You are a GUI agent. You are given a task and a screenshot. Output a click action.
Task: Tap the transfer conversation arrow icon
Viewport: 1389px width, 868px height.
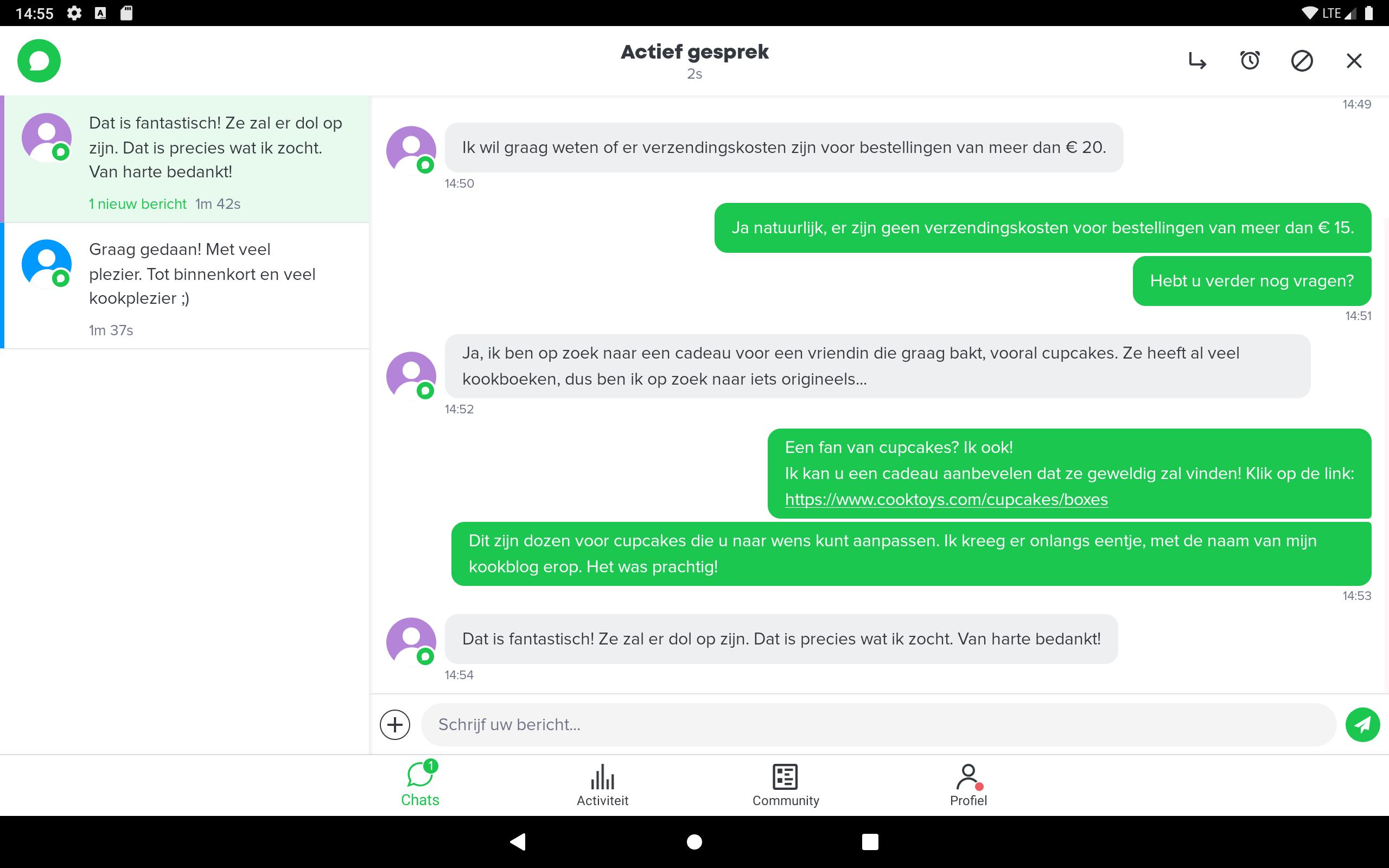[1197, 60]
